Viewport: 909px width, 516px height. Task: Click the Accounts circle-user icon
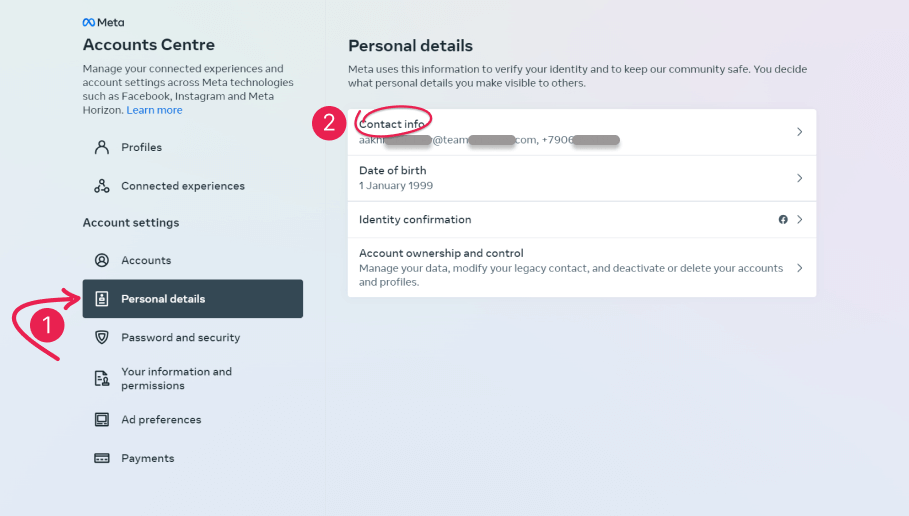tap(102, 260)
